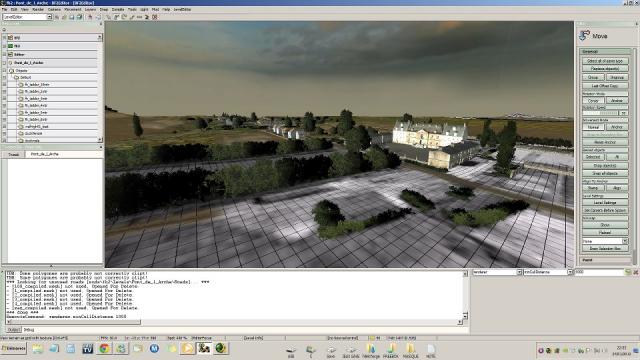The image size is (640, 360).
Task: Open the renderer combo box below the viewport
Action: click(497, 272)
